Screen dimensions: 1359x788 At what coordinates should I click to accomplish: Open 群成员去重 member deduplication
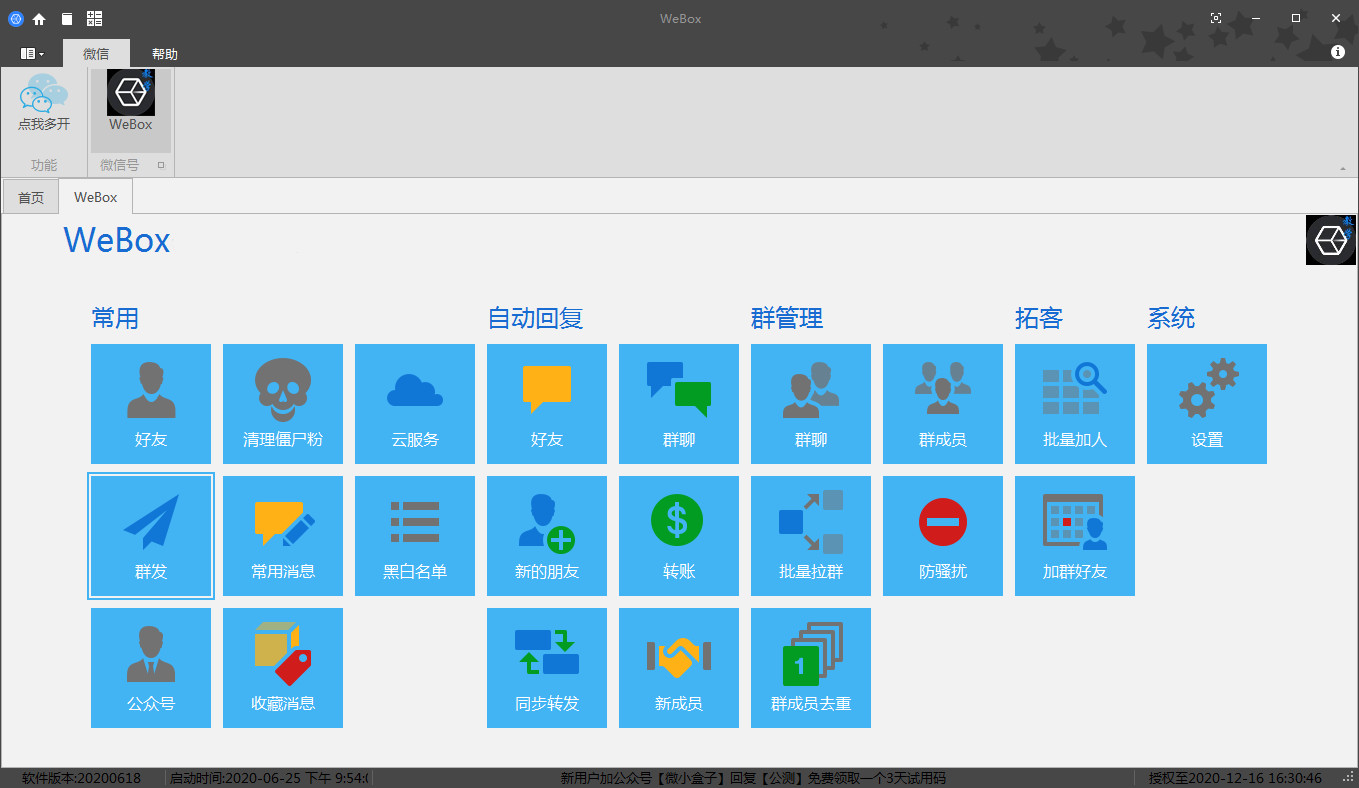click(x=811, y=667)
